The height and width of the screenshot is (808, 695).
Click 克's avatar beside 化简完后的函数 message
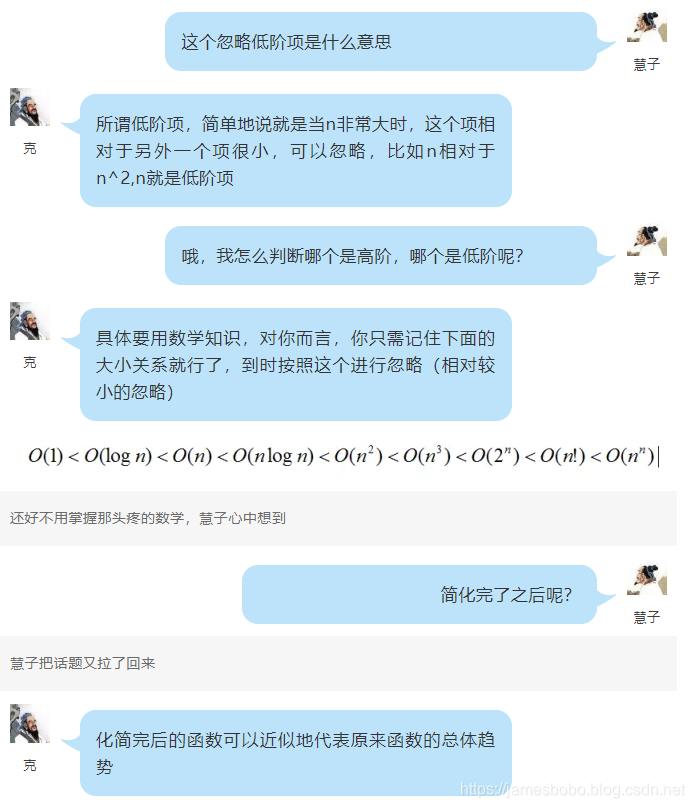[30, 723]
